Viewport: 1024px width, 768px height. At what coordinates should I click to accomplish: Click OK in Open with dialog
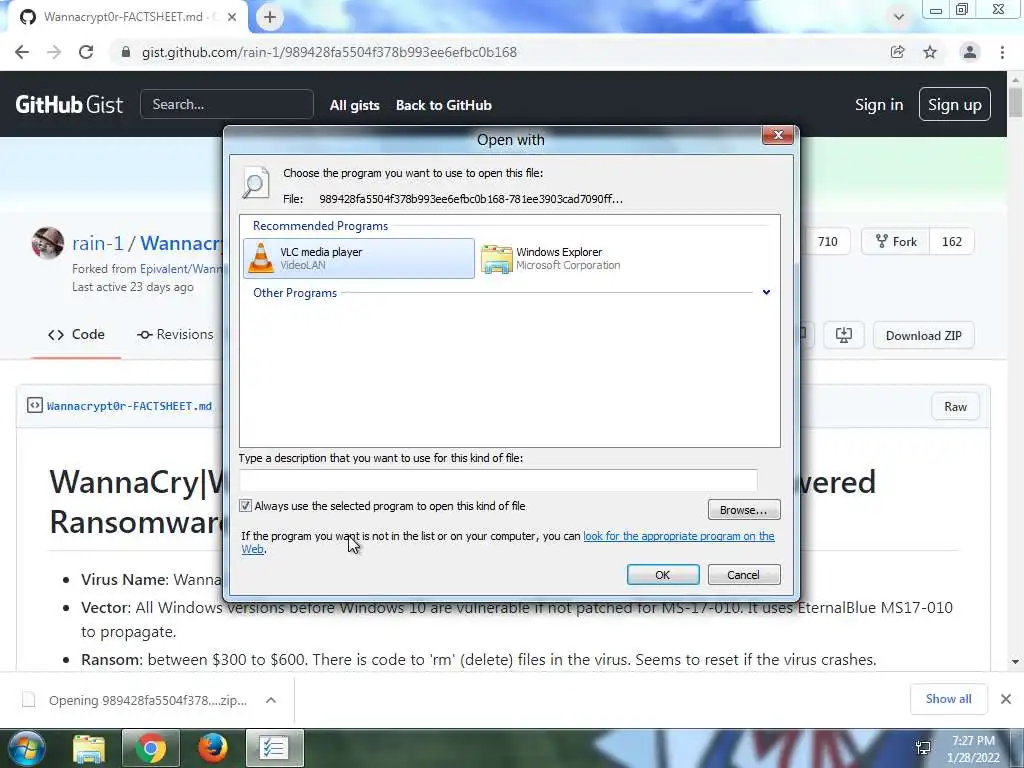pos(663,575)
